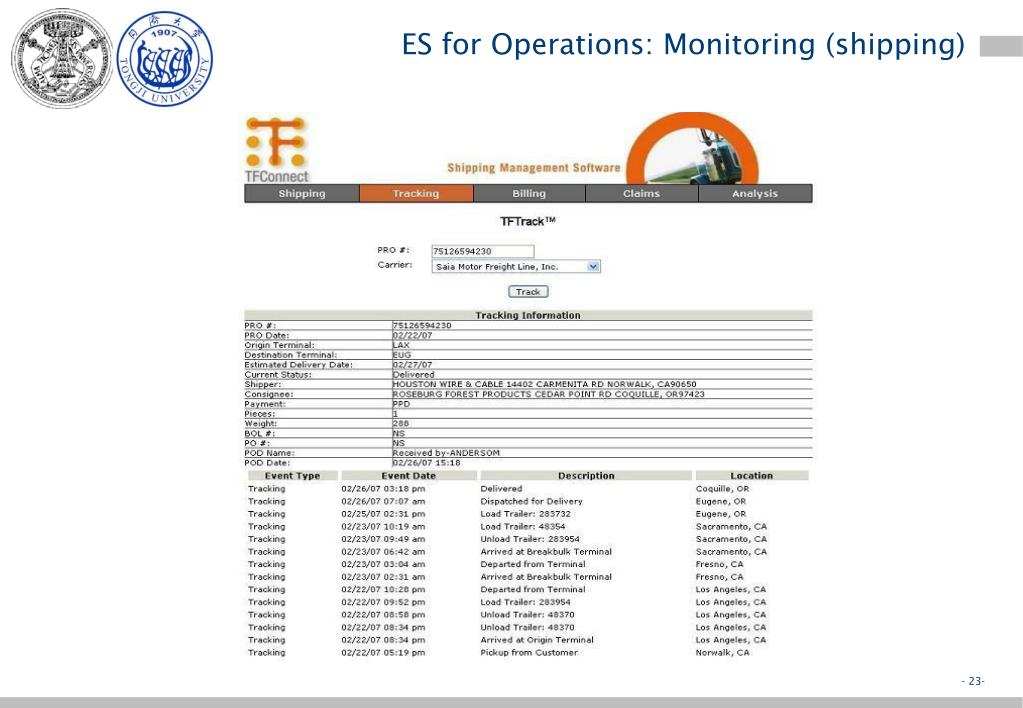Click the Delivered event description
Viewport: 1023px width, 708px height.
point(501,488)
